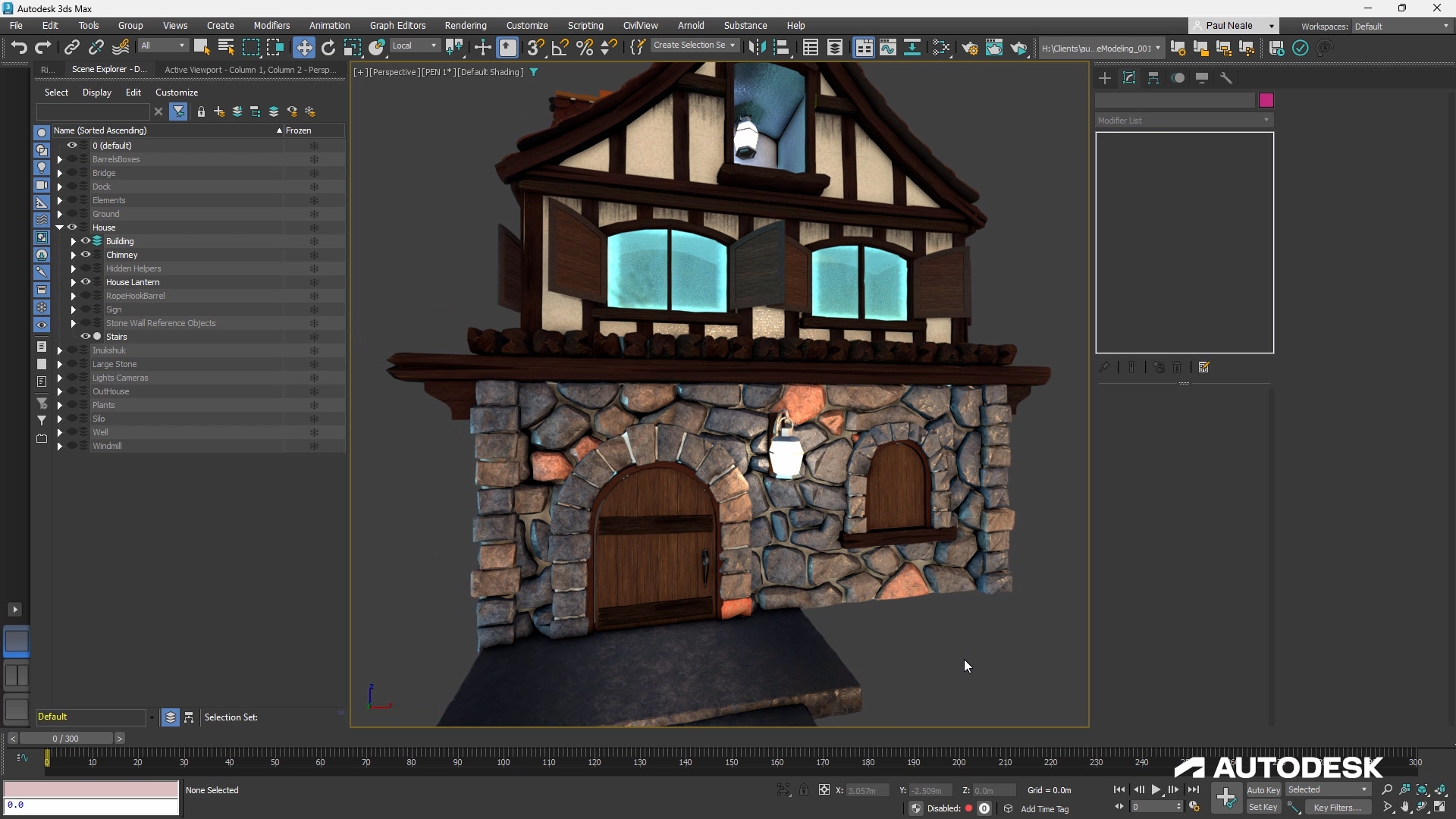Viewport: 1456px width, 819px height.
Task: Open the Scripting menu
Action: click(585, 25)
